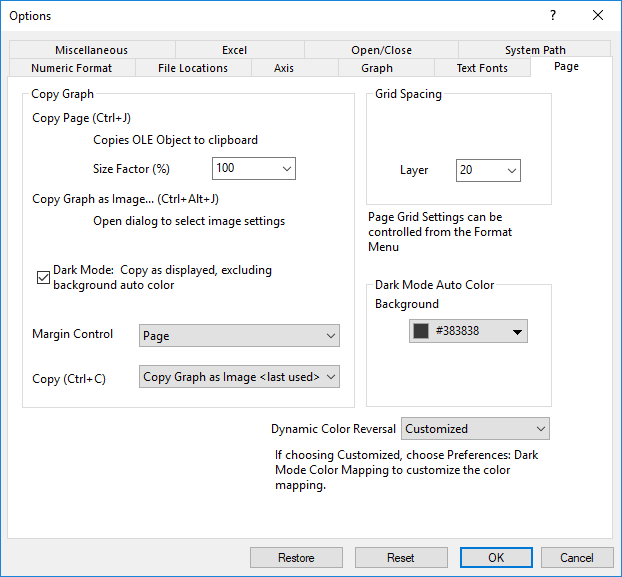The height and width of the screenshot is (577, 622).
Task: Expand the Dynamic Color Reversal dropdown
Action: [x=475, y=429]
